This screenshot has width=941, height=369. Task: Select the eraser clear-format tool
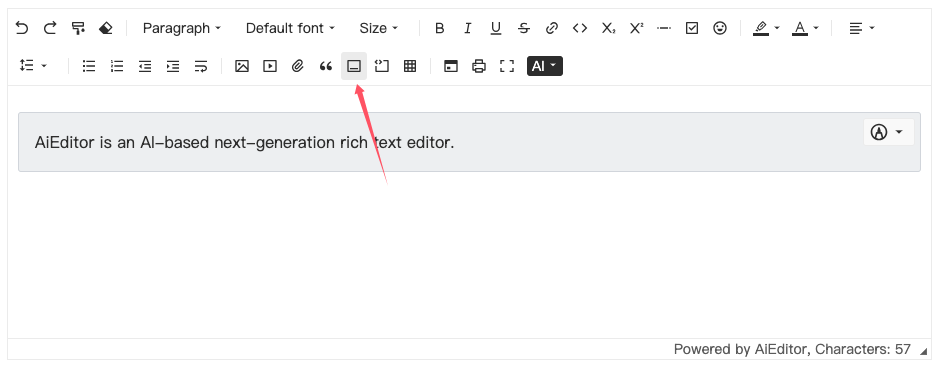pyautogui.click(x=106, y=28)
